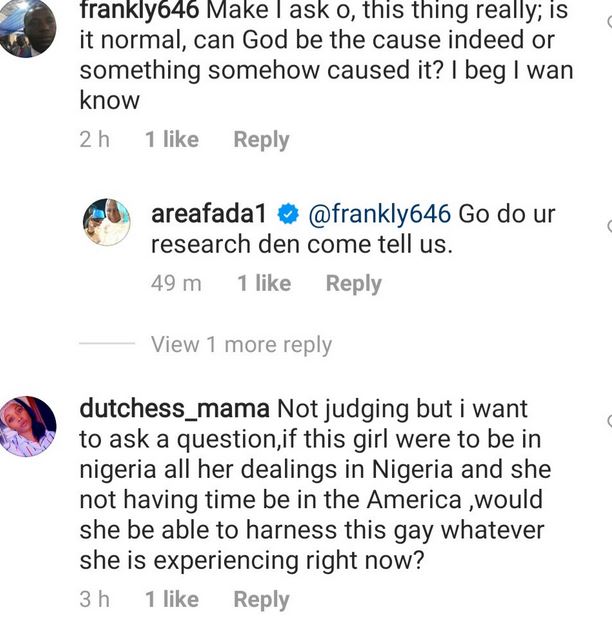Like the areafada1 reply with heart icon

coord(608,227)
